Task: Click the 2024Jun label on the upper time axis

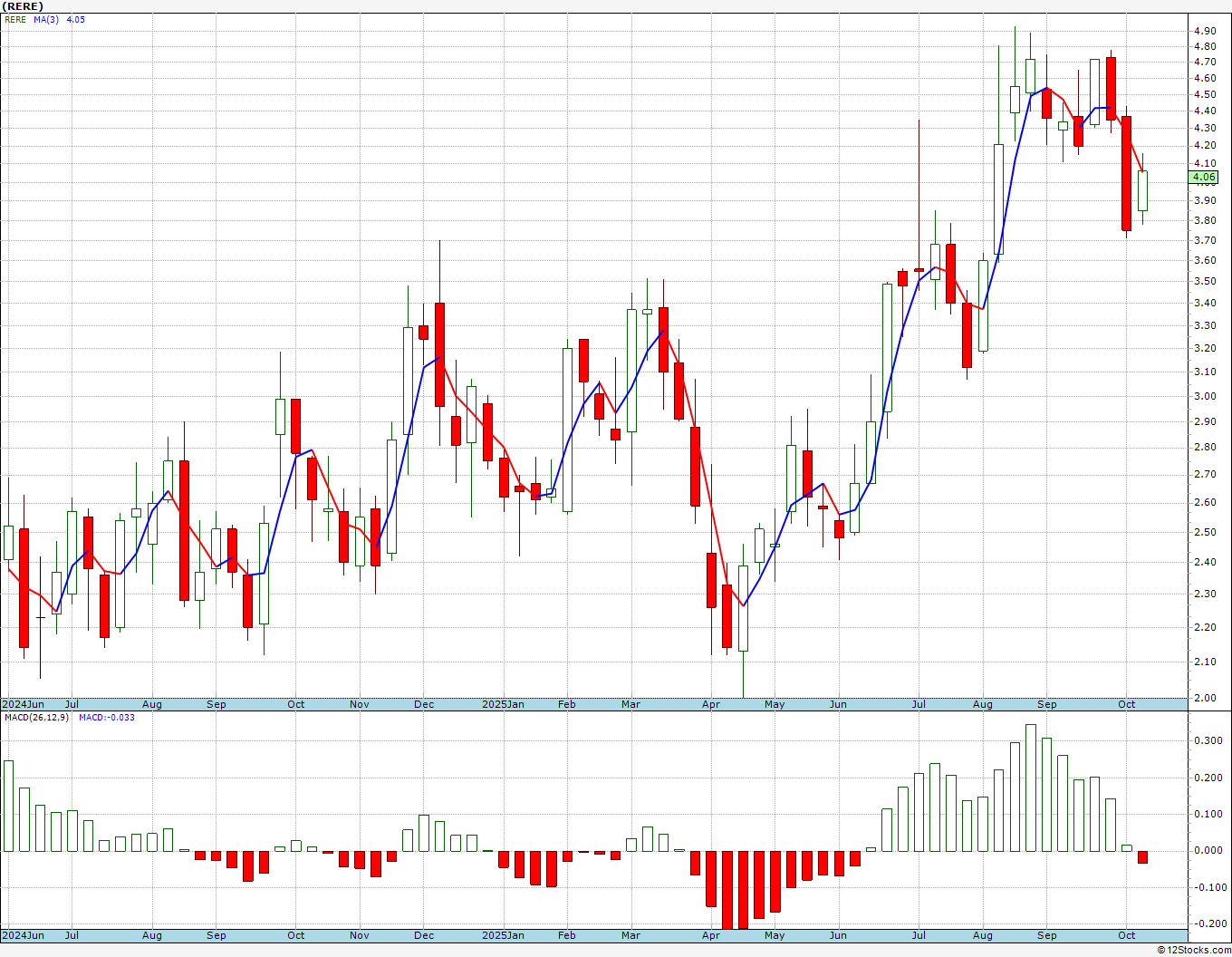Action: tap(23, 704)
